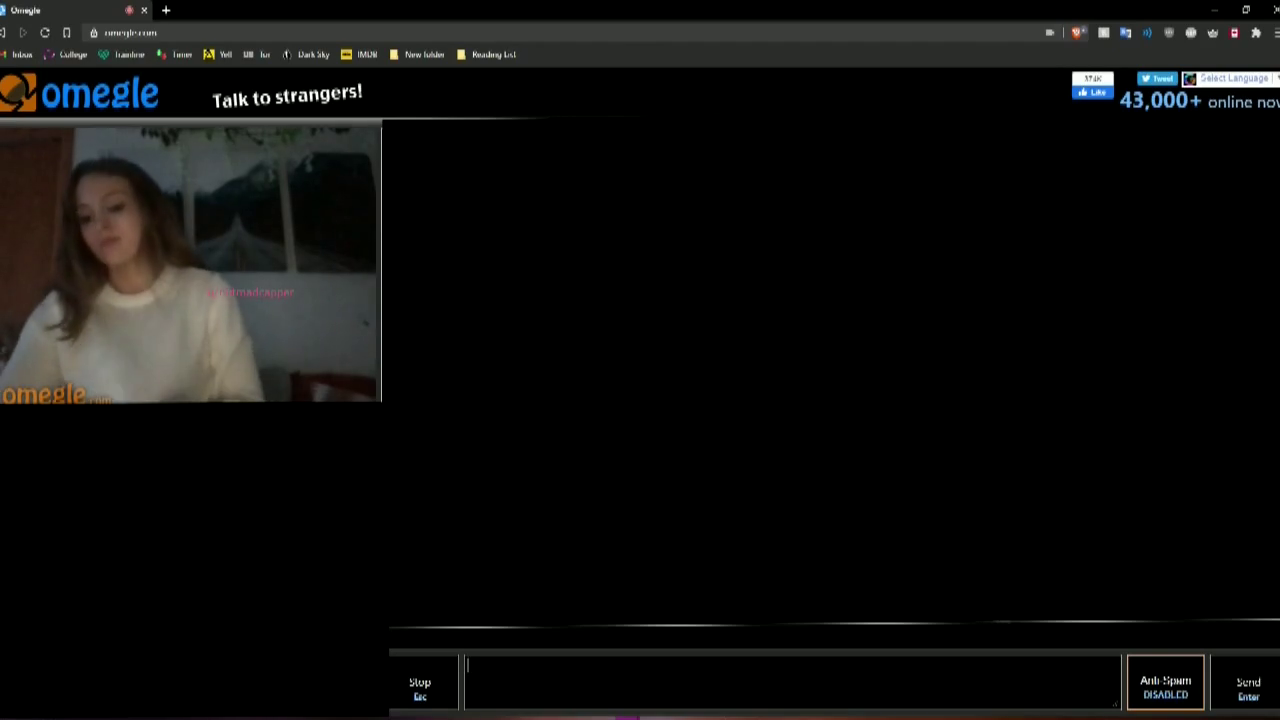Click the Tweet button

1157,78
